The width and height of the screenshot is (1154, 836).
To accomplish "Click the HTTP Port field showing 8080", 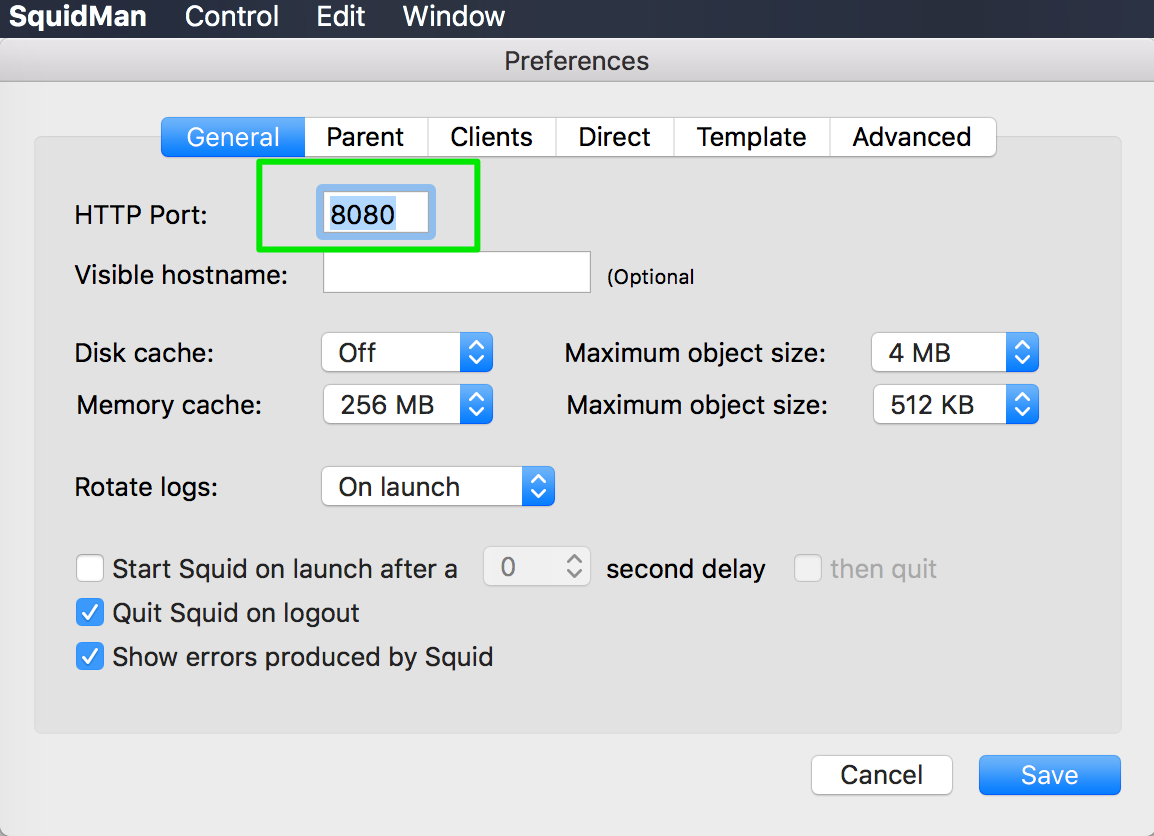I will 376,213.
